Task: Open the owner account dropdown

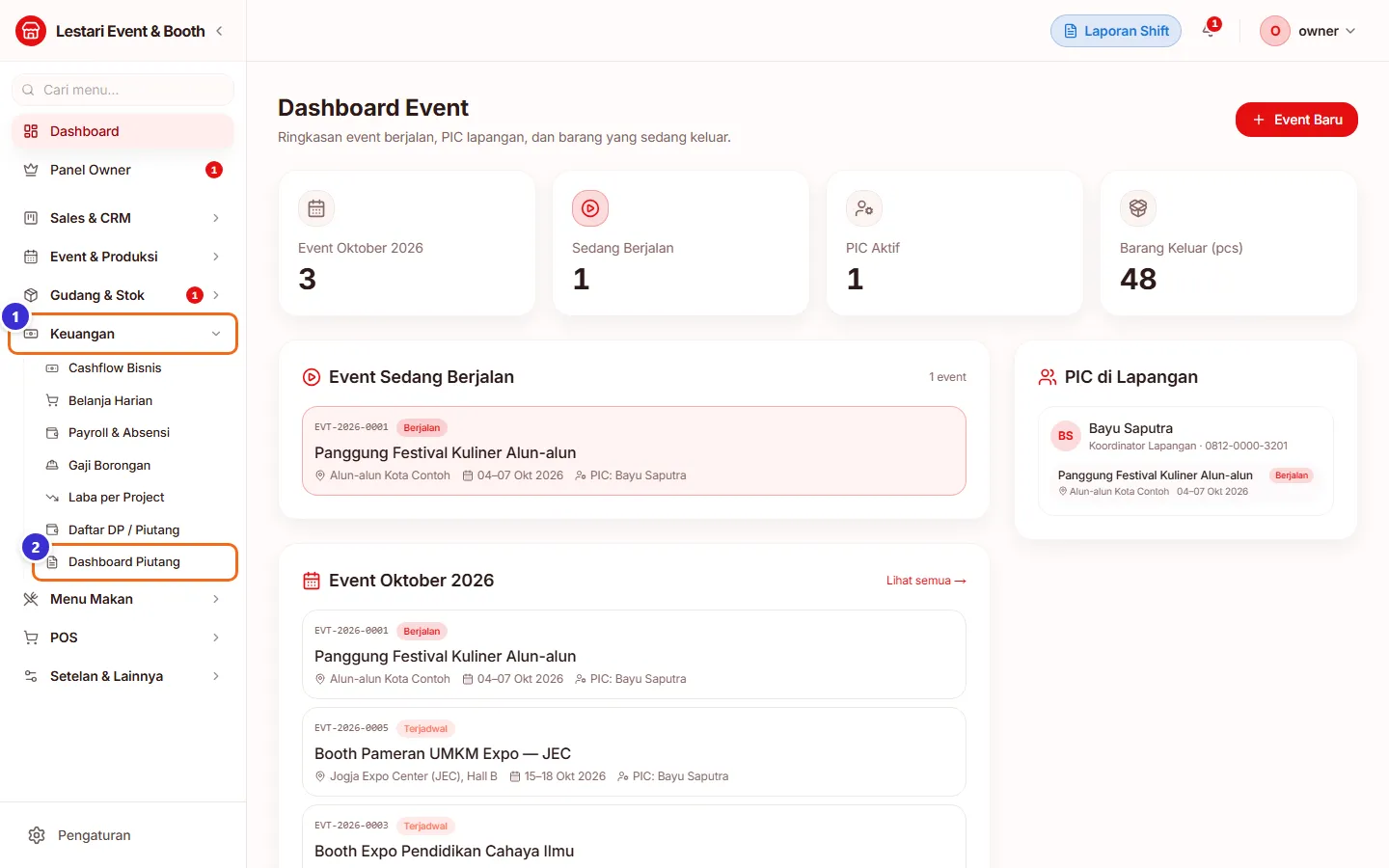Action: tap(1308, 31)
